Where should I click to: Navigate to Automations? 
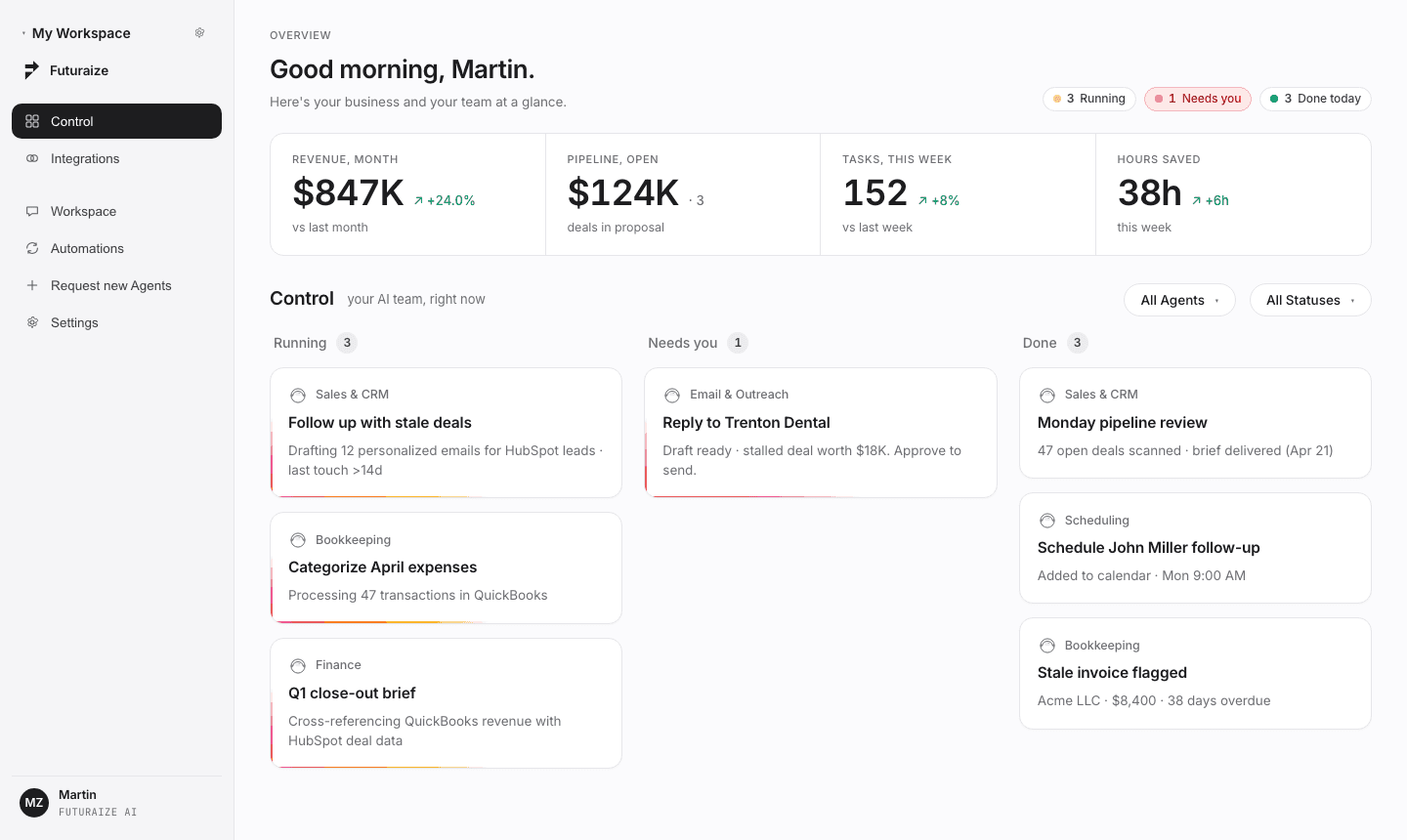coord(116,248)
